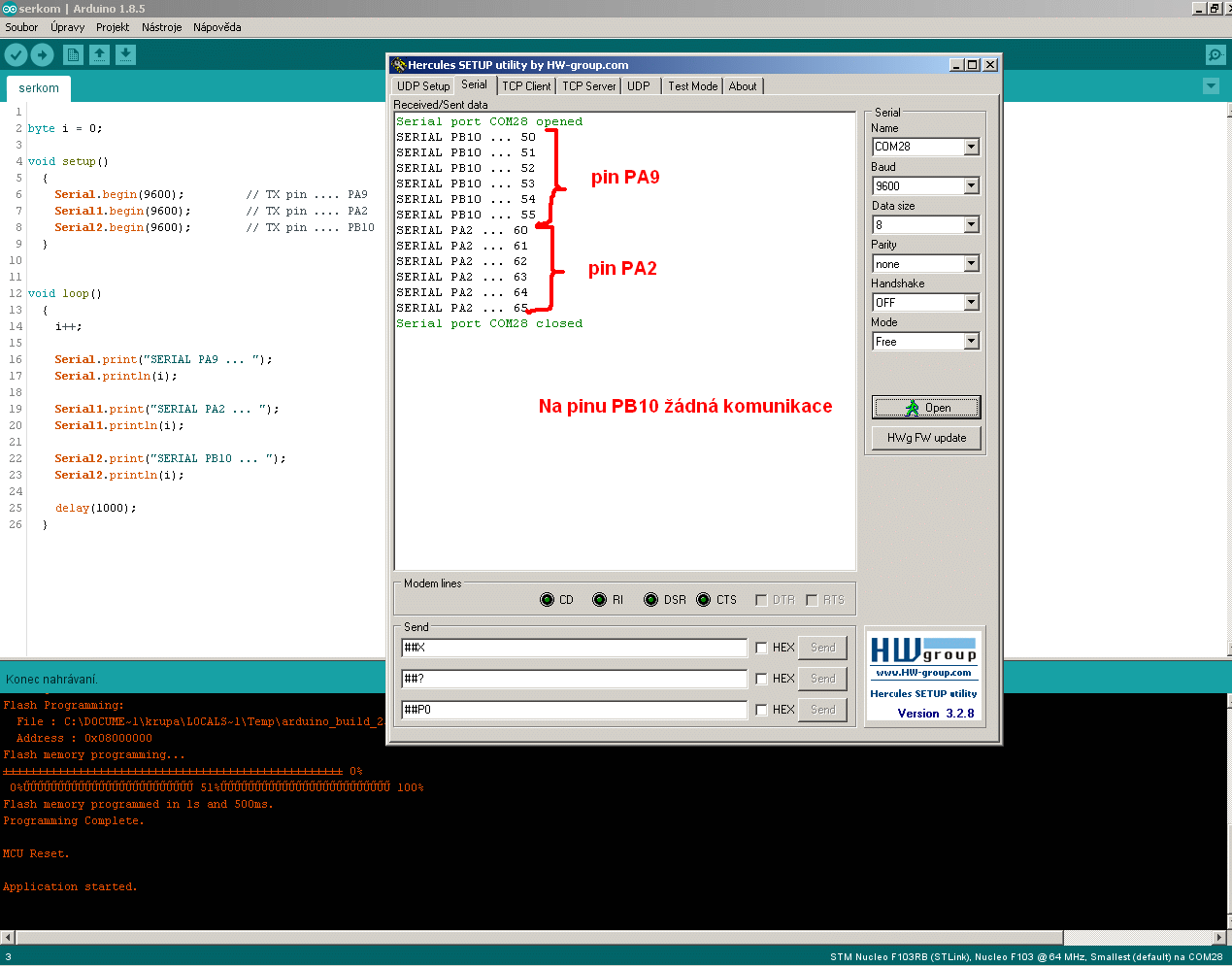Viewport: 1232px width, 966px height.
Task: Check HEX checkbox for the ##P0 row
Action: tap(761, 710)
